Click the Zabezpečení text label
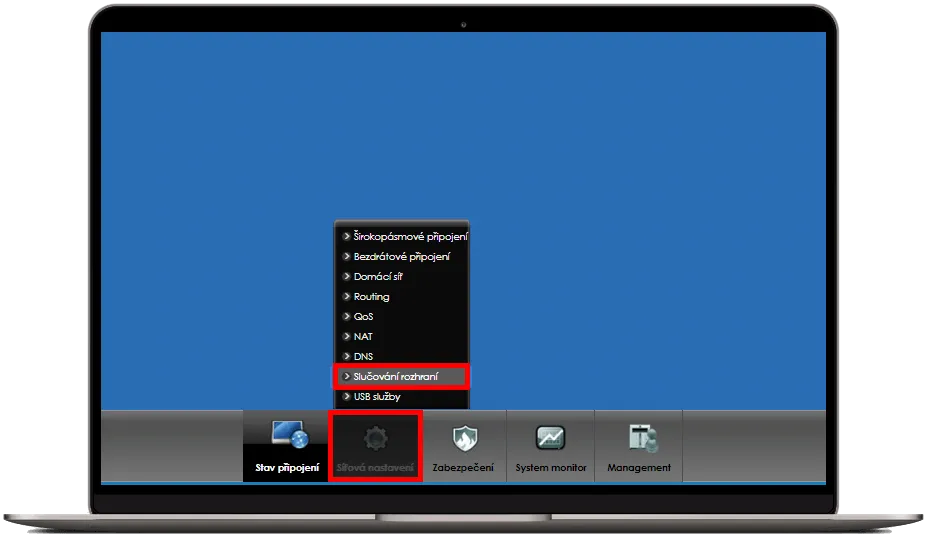Screen dimensions: 927x537 462,468
